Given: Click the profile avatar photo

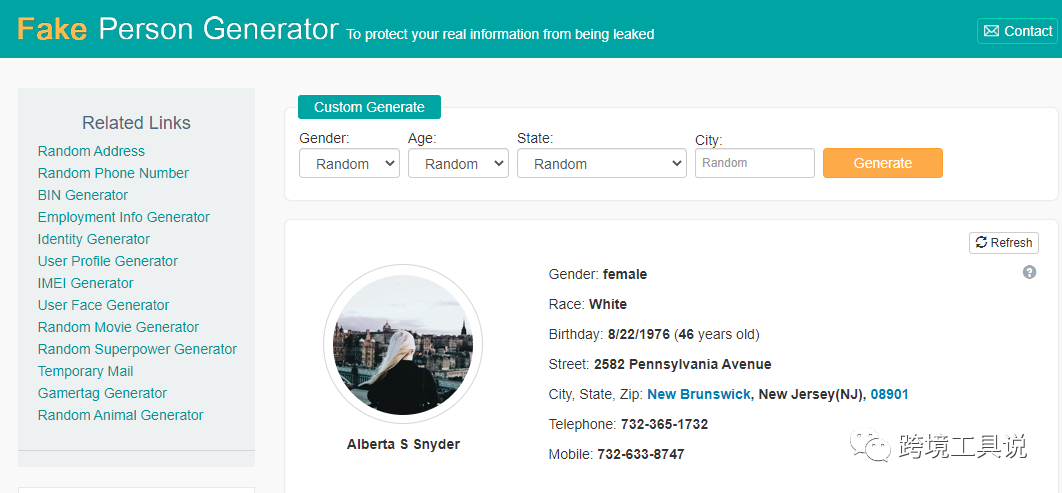Looking at the screenshot, I should (x=403, y=344).
